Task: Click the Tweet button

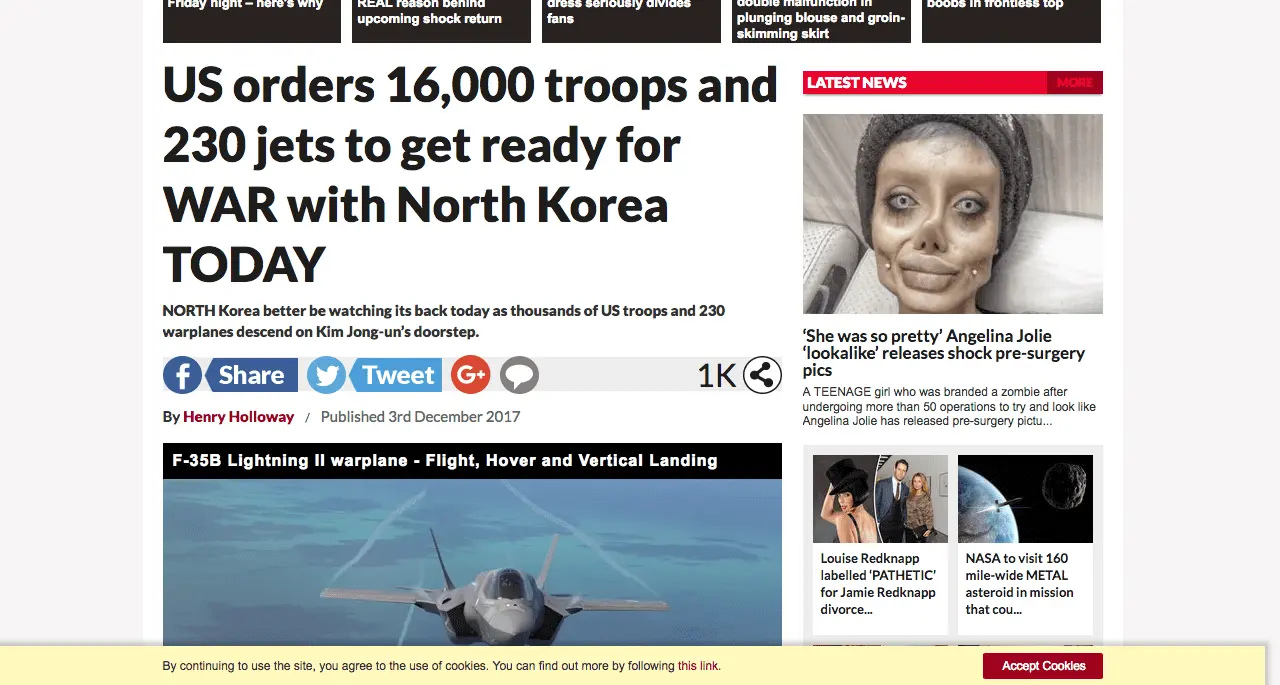Action: pyautogui.click(x=396, y=376)
